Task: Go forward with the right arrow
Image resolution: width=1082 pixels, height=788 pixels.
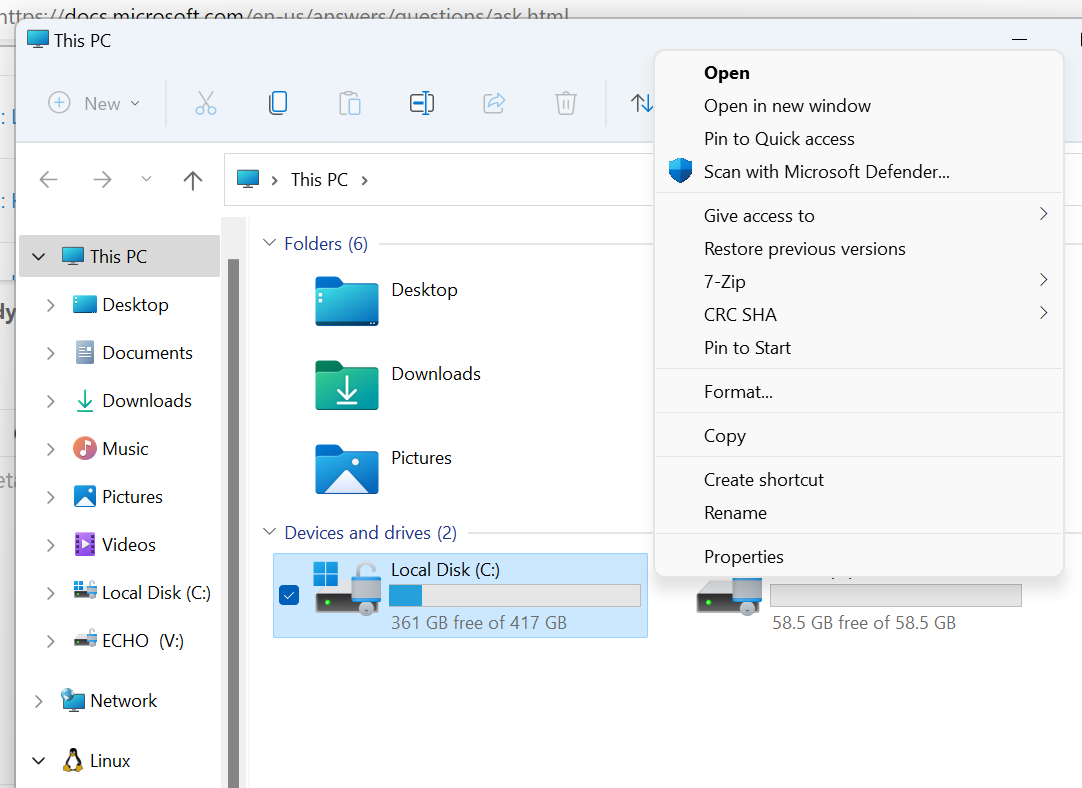Action: [x=102, y=180]
